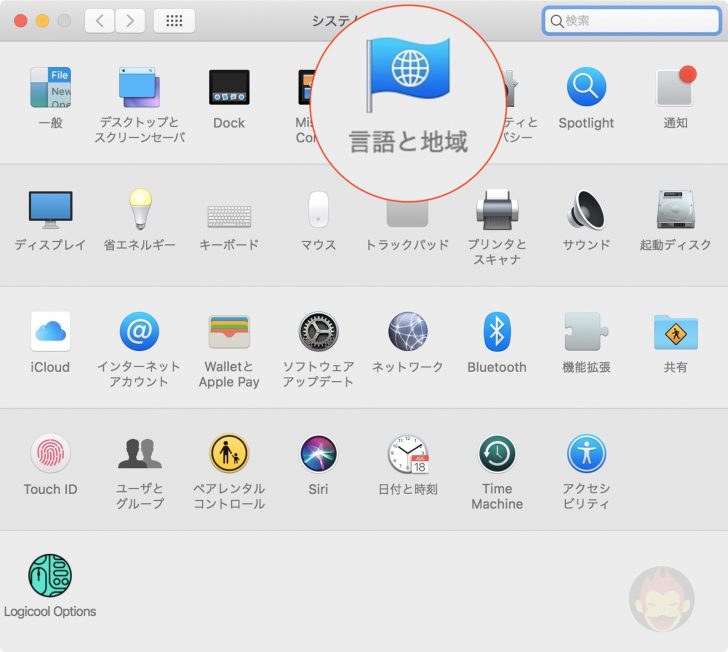The height and width of the screenshot is (652, 728).
Task: Open Siri preferences
Action: [318, 454]
